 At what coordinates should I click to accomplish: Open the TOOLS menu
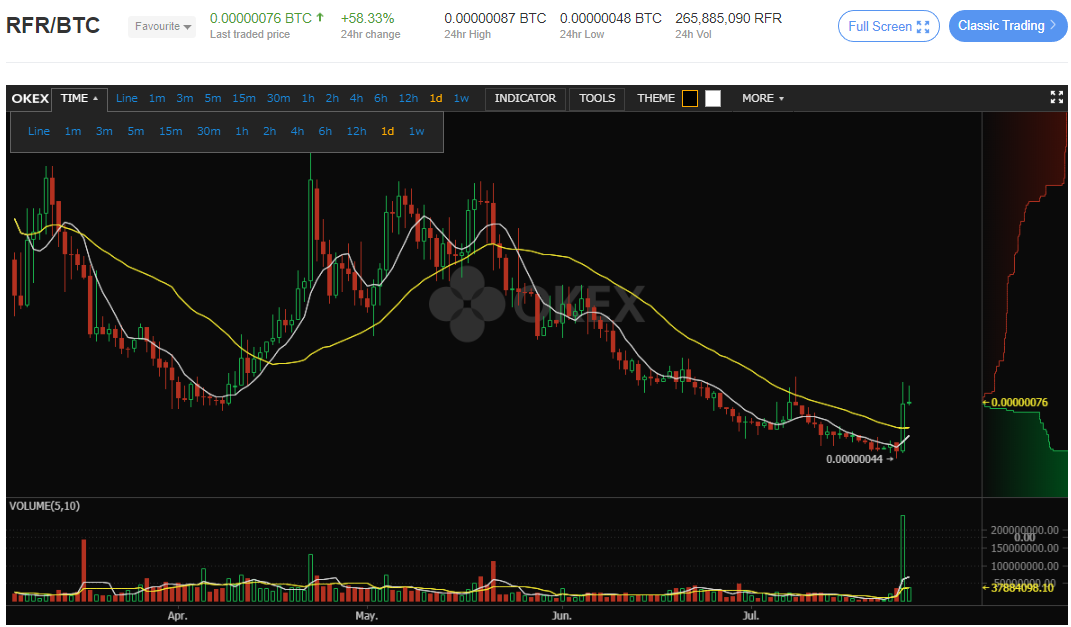click(x=597, y=98)
